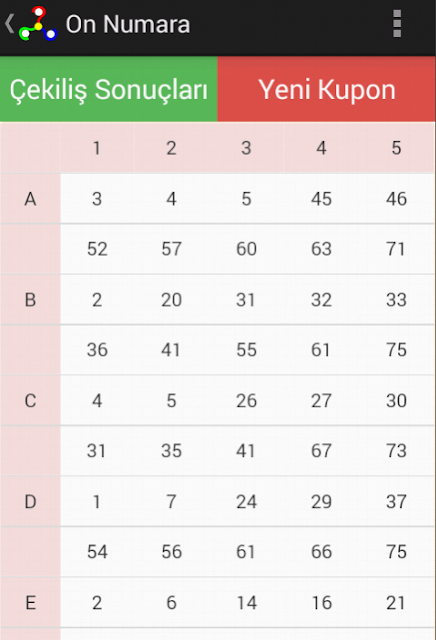This screenshot has width=436, height=640.
Task: Select row label E
Action: pyautogui.click(x=30, y=602)
